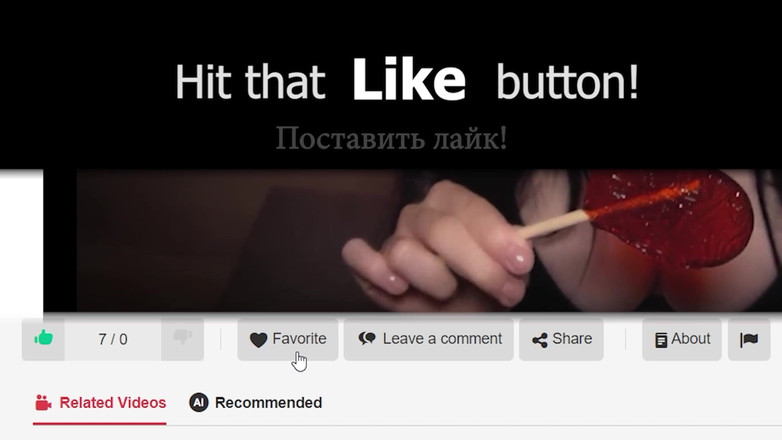Switch to the Recommended tab
Viewport: 782px width, 440px height.
pos(268,403)
